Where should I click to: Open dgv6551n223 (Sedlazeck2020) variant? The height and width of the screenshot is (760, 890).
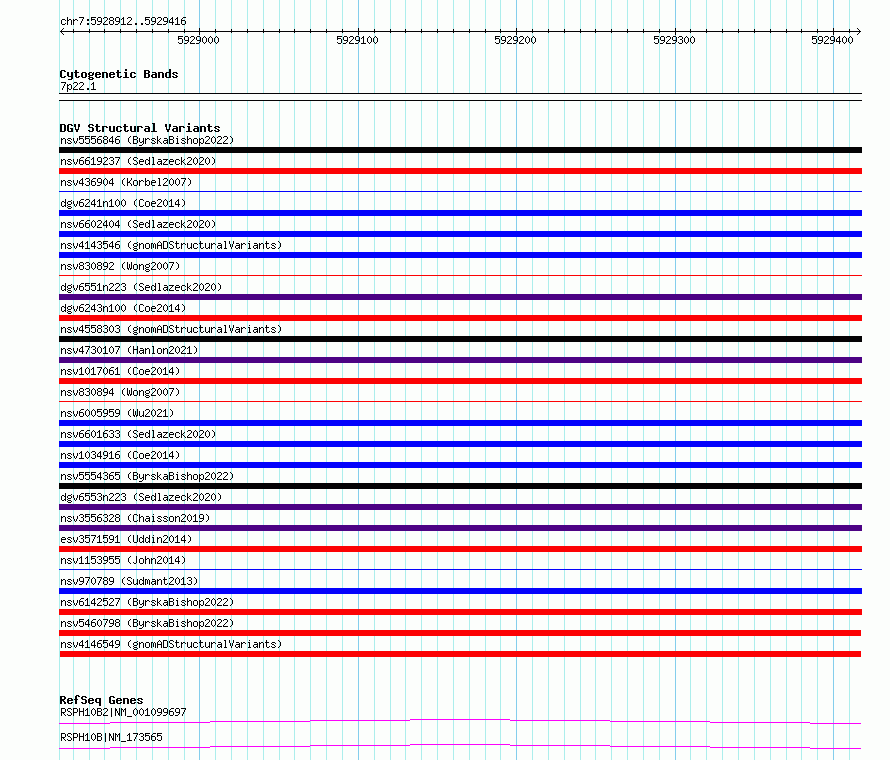coord(141,287)
